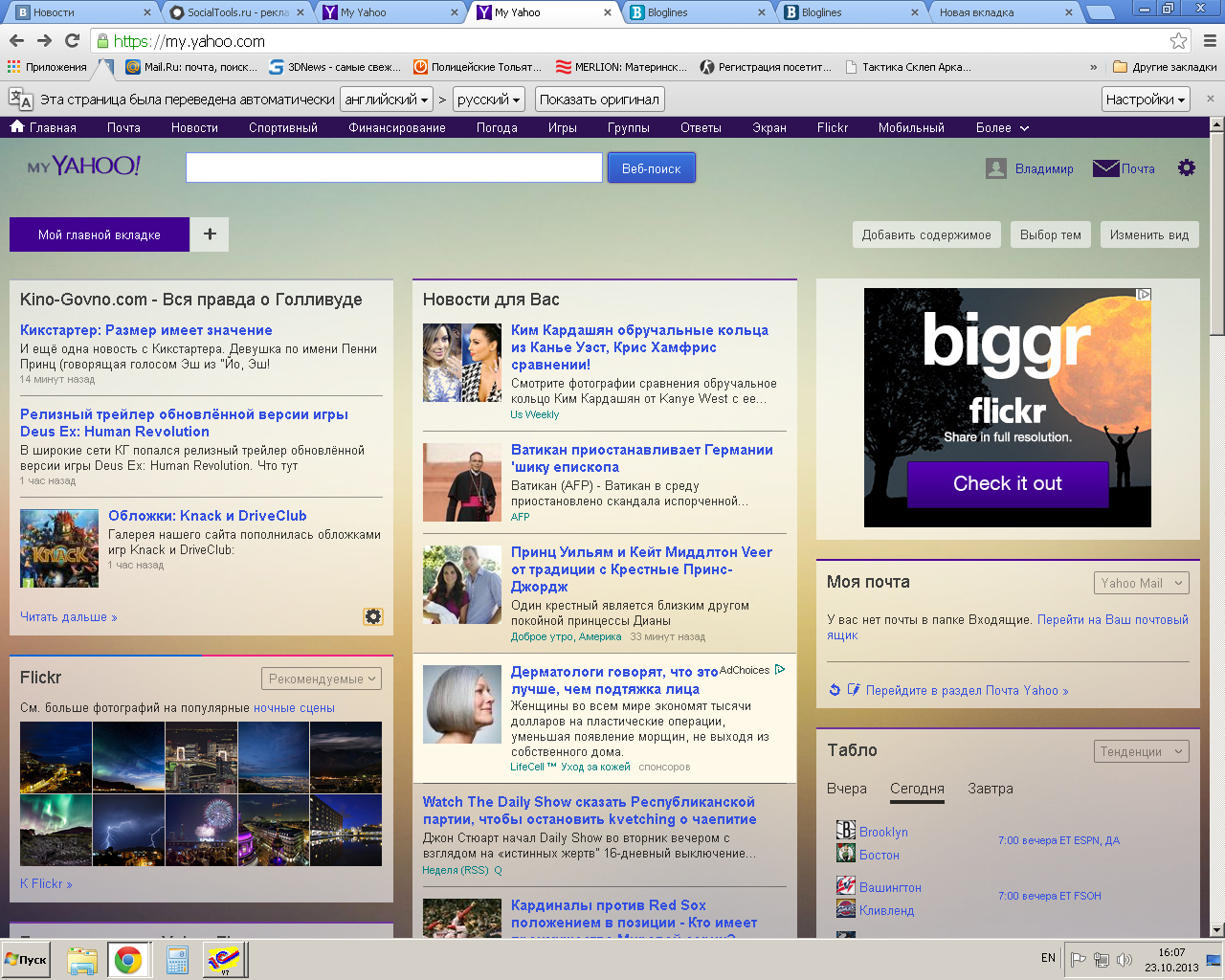Click the AdChoices icon on the dermatologist ad
1225x980 pixels.
pos(780,670)
